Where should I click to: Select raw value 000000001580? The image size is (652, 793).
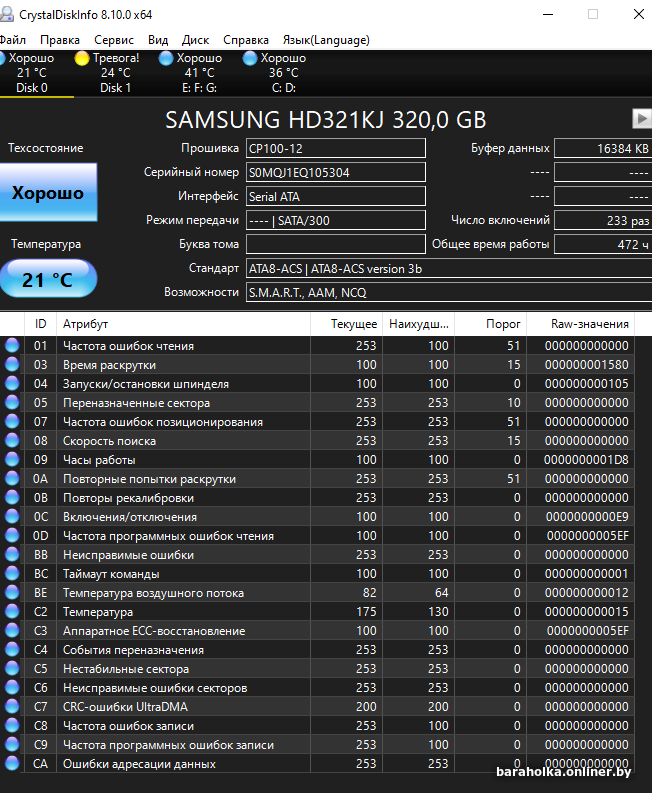587,365
